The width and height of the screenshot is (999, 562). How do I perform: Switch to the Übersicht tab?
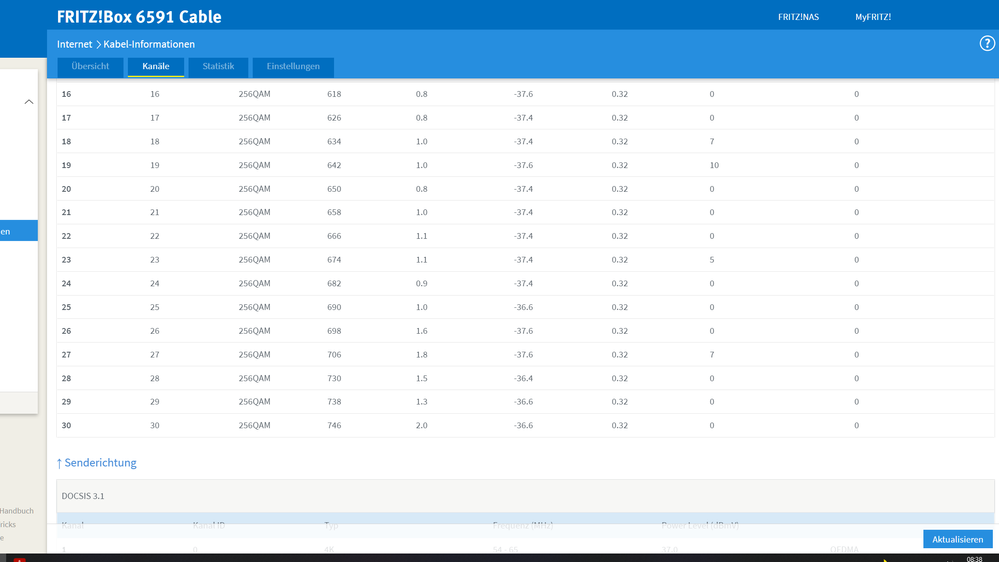90,66
